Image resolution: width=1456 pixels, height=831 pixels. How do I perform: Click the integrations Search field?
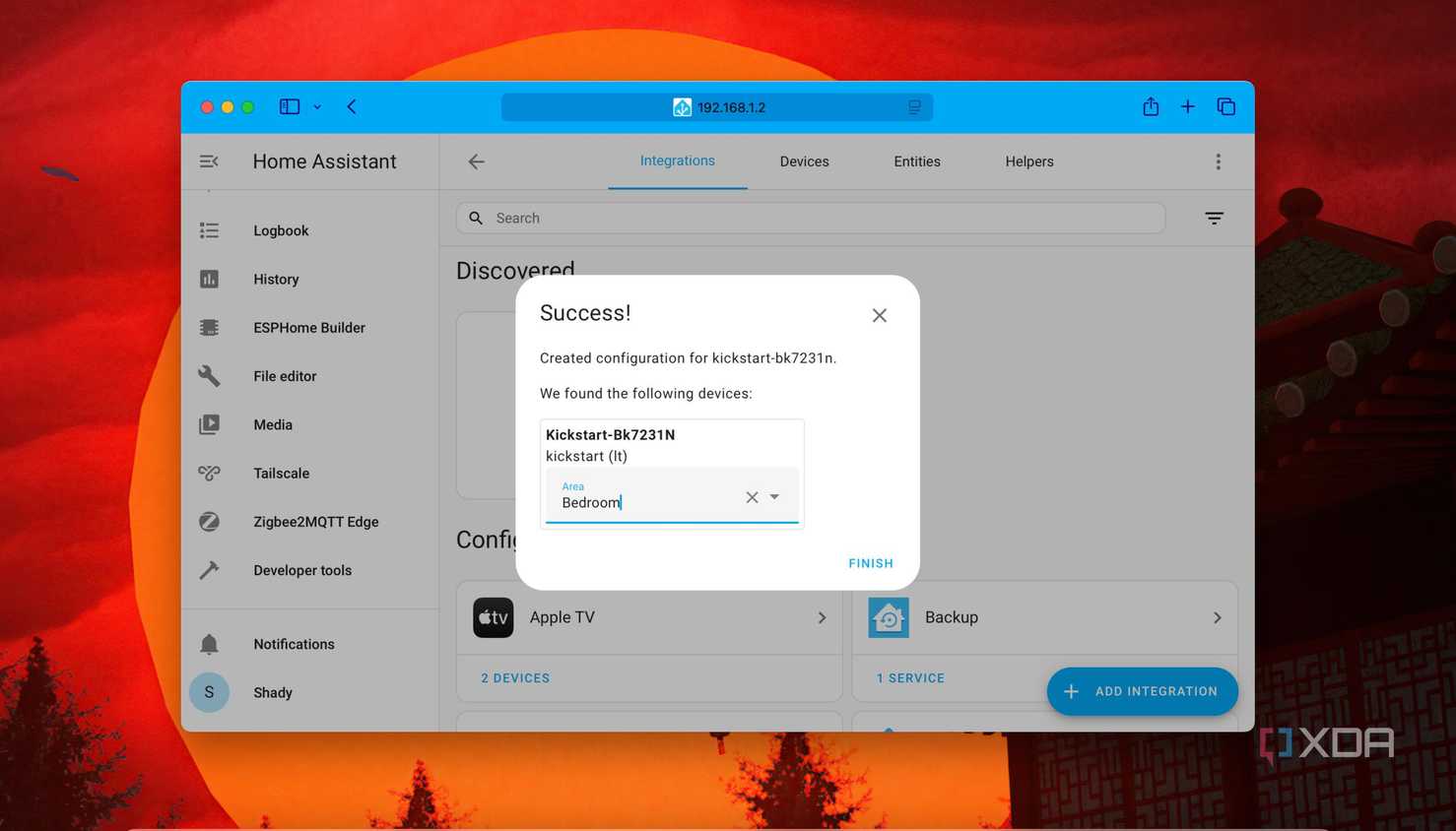(811, 219)
